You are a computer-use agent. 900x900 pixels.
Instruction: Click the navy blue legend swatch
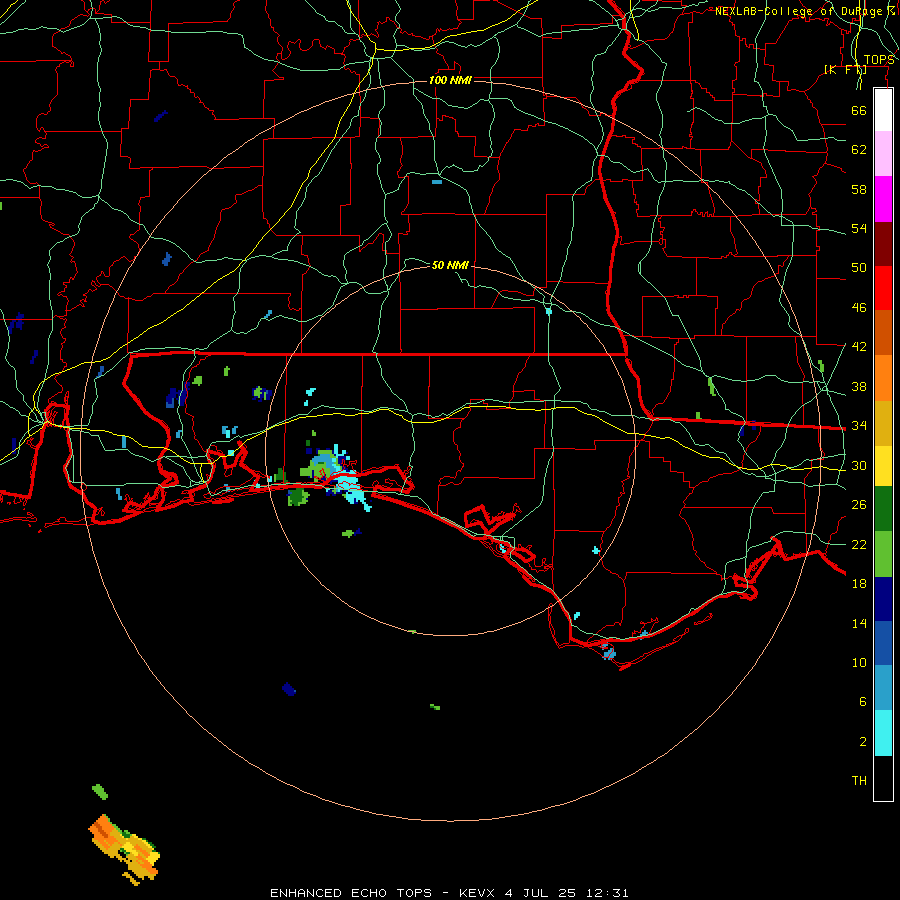[x=883, y=599]
